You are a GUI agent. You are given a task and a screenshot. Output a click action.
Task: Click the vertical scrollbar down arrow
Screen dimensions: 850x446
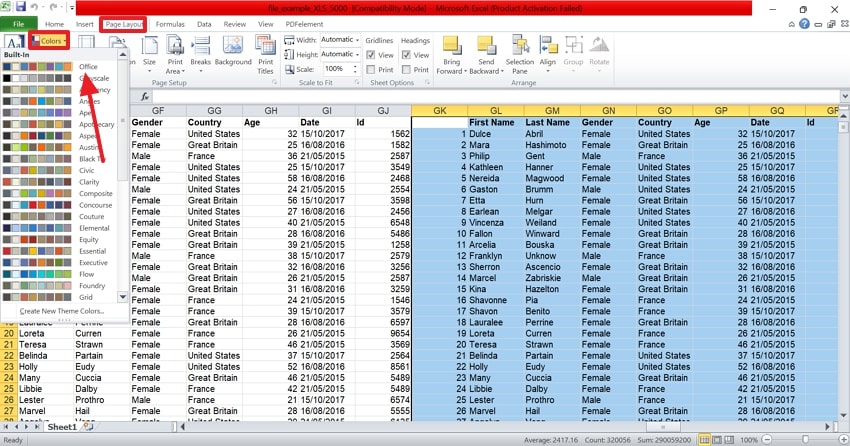pyautogui.click(x=843, y=416)
